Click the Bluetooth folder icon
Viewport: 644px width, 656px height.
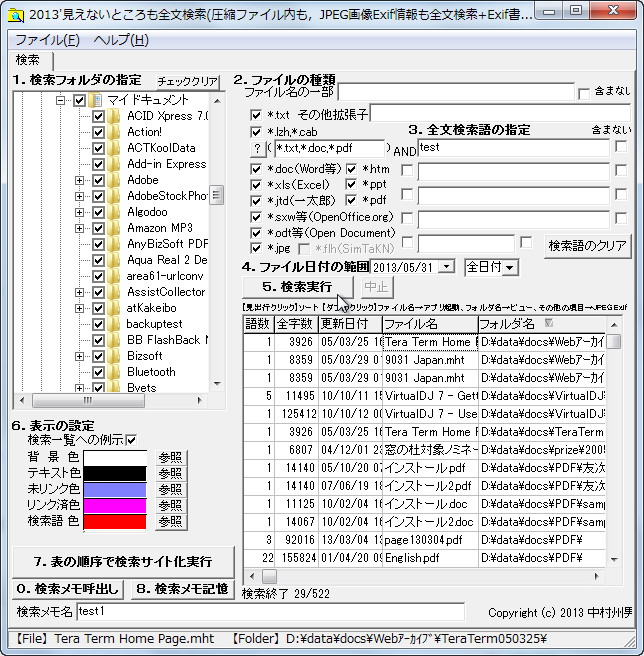click(113, 372)
